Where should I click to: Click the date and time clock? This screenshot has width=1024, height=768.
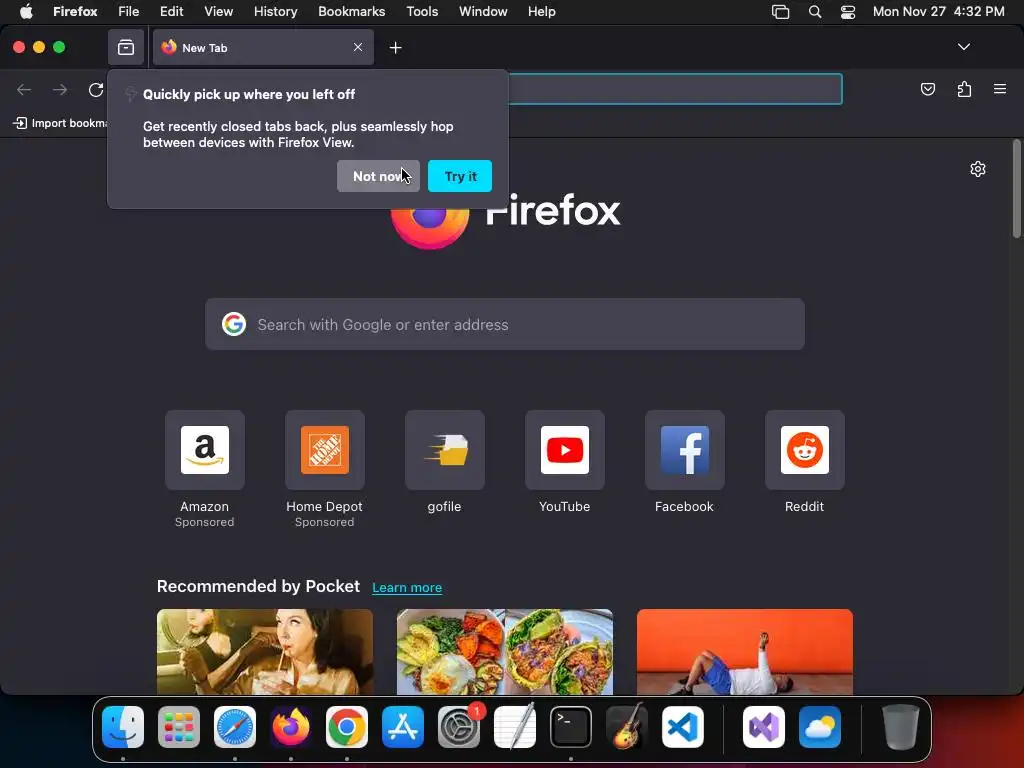coord(938,11)
